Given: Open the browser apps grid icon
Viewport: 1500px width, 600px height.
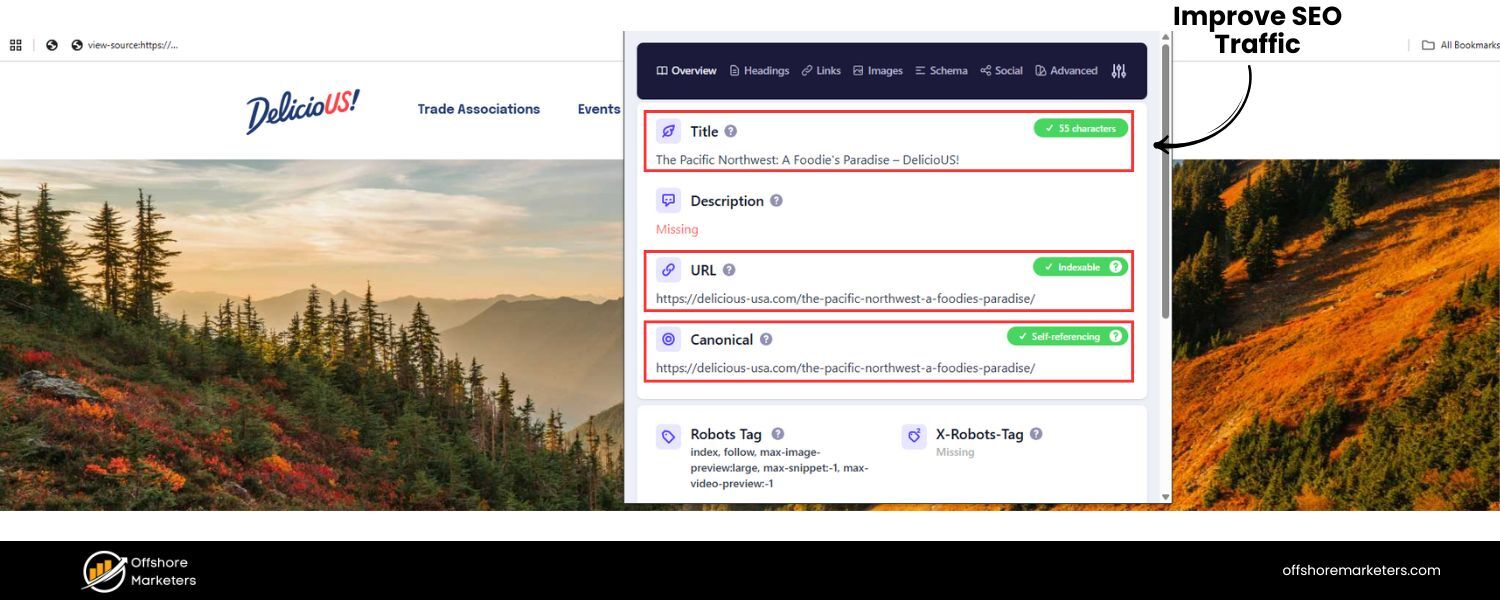Looking at the screenshot, I should [15, 44].
